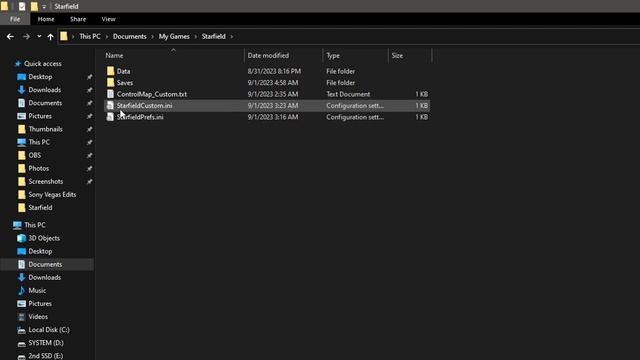The height and width of the screenshot is (360, 640).
Task: Open 3D Objects under This PC
Action: 44,238
